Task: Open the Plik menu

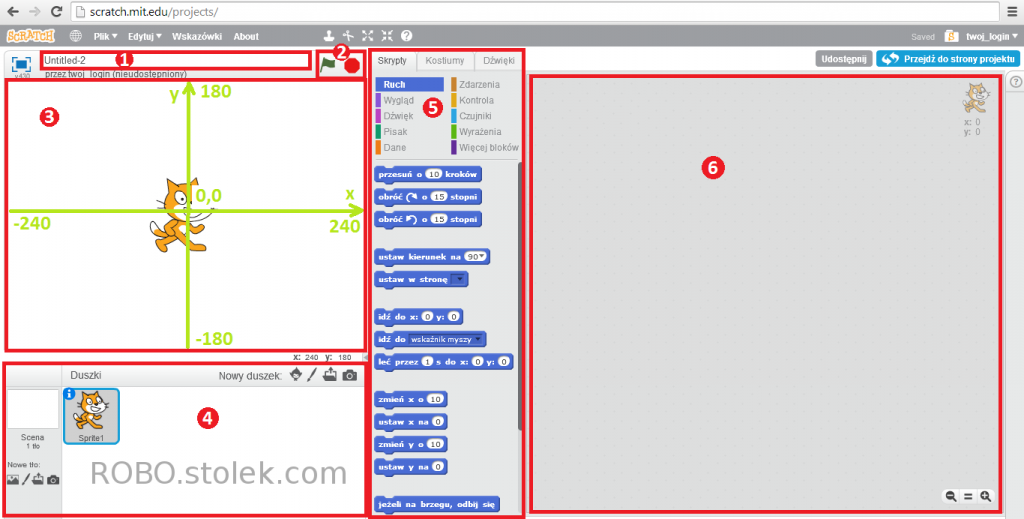Action: pyautogui.click(x=105, y=36)
